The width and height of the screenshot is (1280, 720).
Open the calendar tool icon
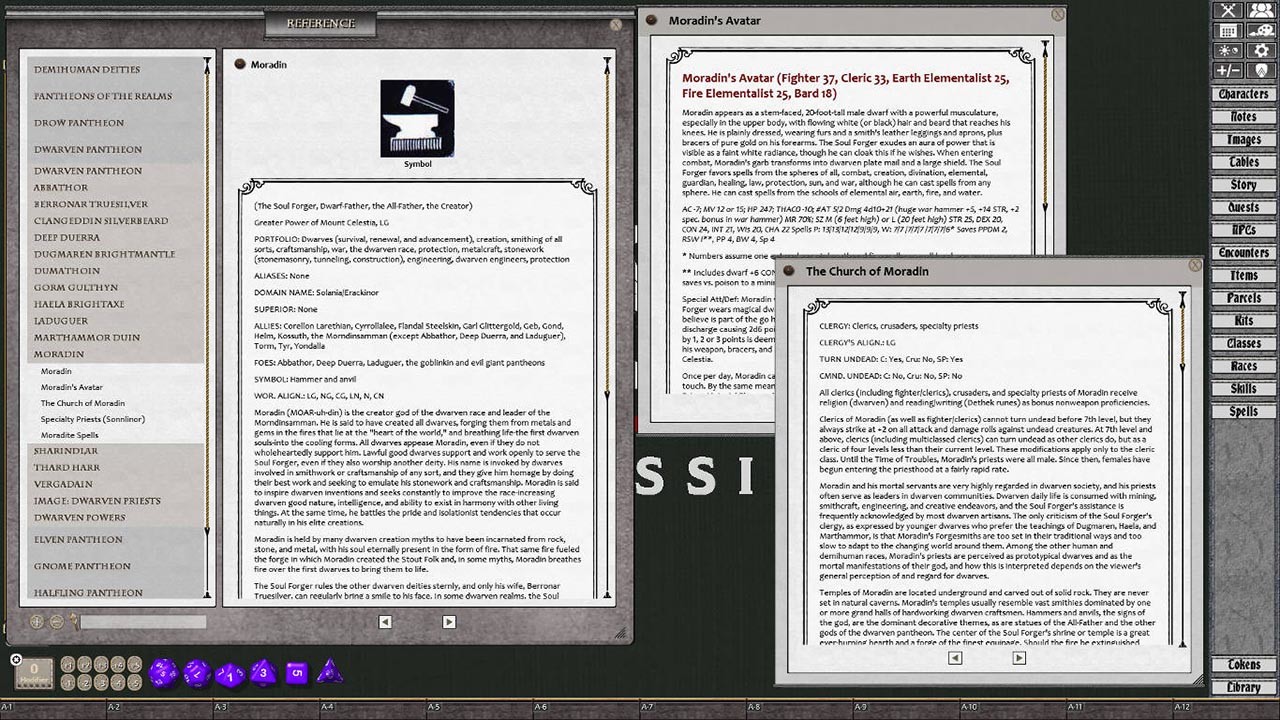point(1228,31)
